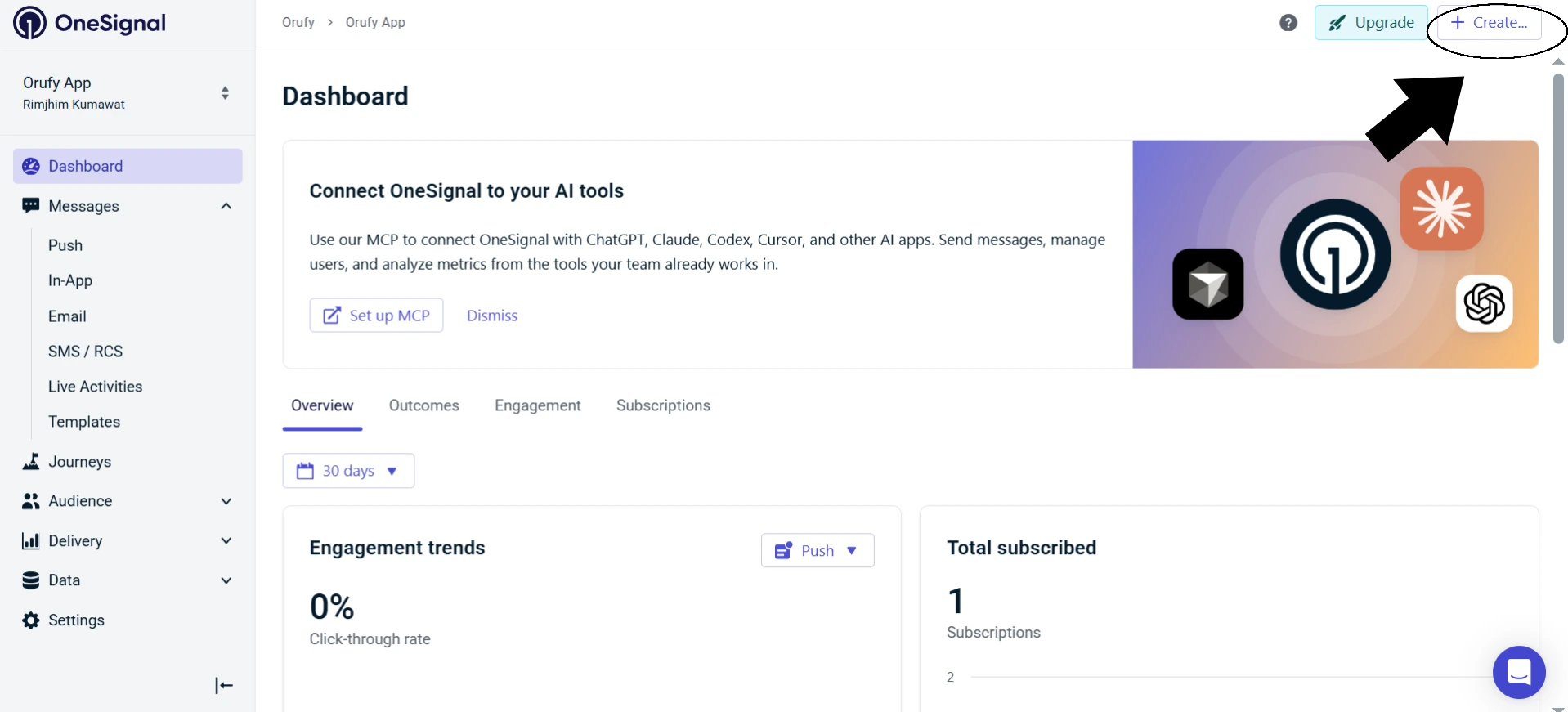Expand the Delivery section
This screenshot has width=1568, height=712.
[226, 540]
